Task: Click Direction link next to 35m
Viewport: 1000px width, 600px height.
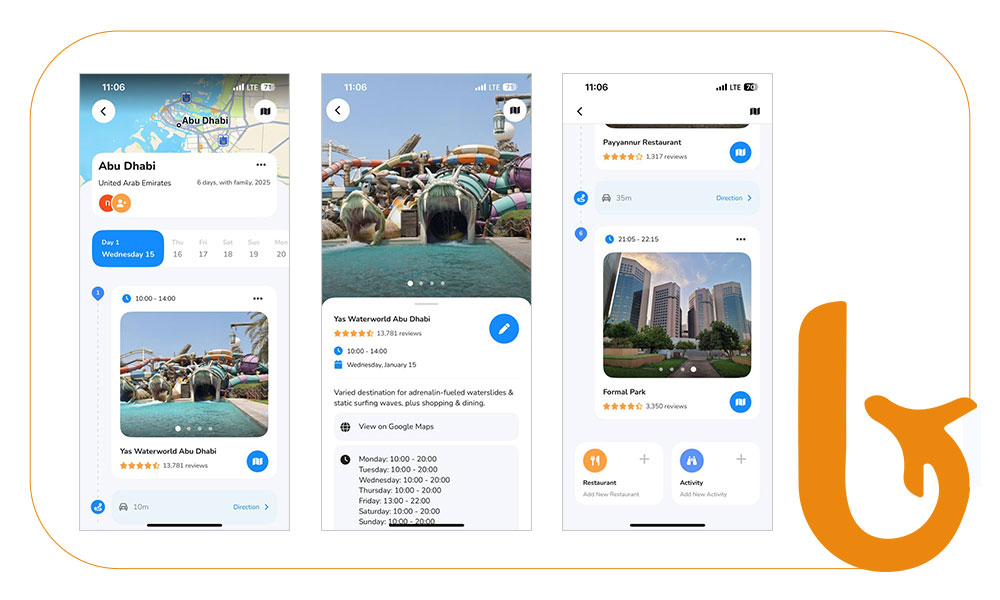Action: (x=733, y=198)
